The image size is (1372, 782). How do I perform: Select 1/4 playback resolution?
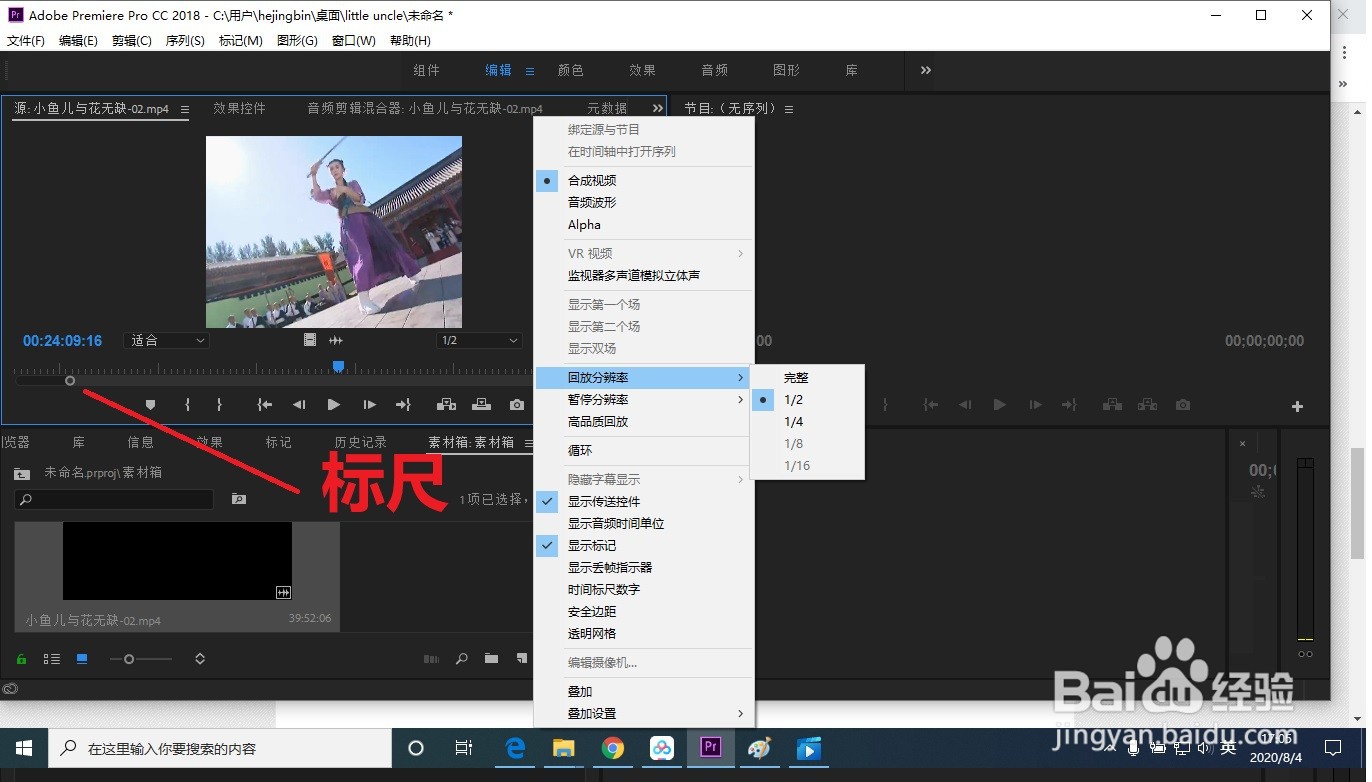(x=793, y=421)
